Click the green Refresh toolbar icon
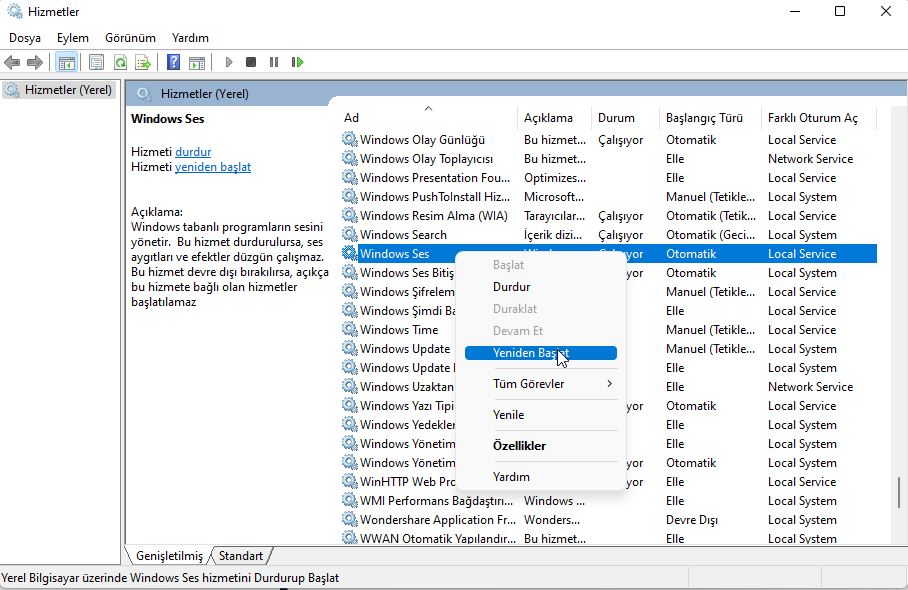The image size is (908, 590). 120,62
